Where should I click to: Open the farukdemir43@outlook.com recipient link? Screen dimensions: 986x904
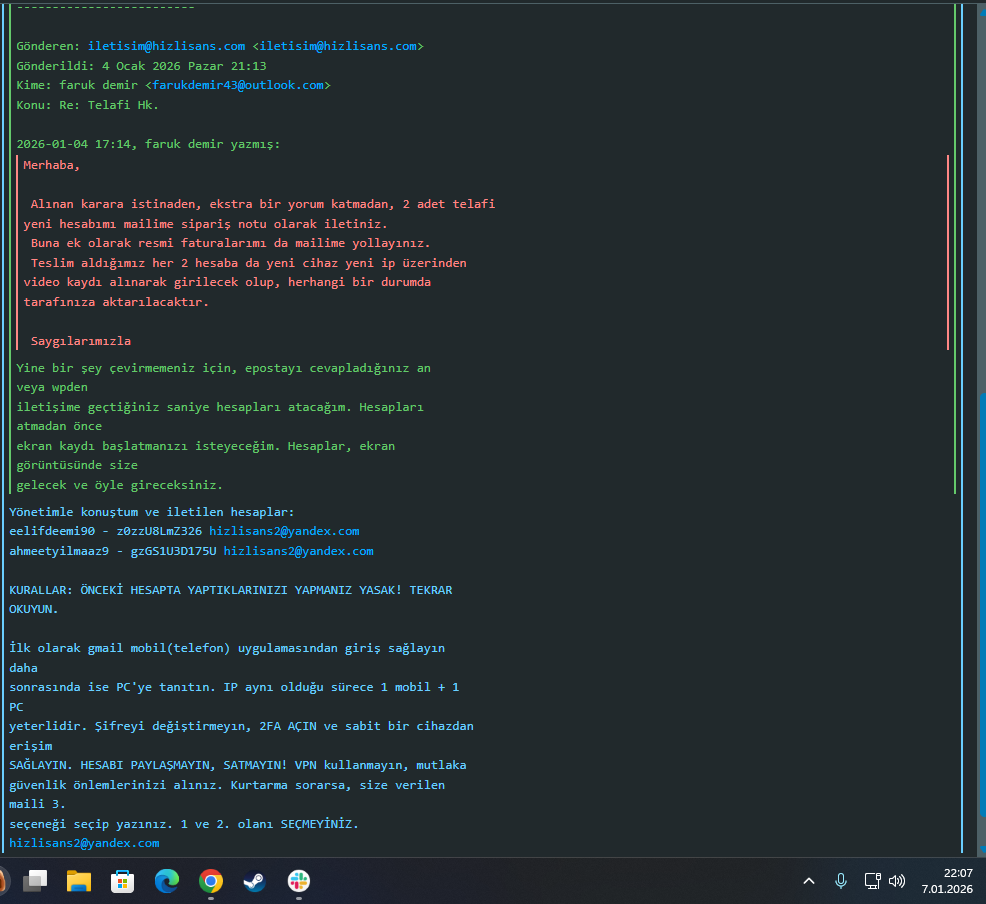pos(238,85)
